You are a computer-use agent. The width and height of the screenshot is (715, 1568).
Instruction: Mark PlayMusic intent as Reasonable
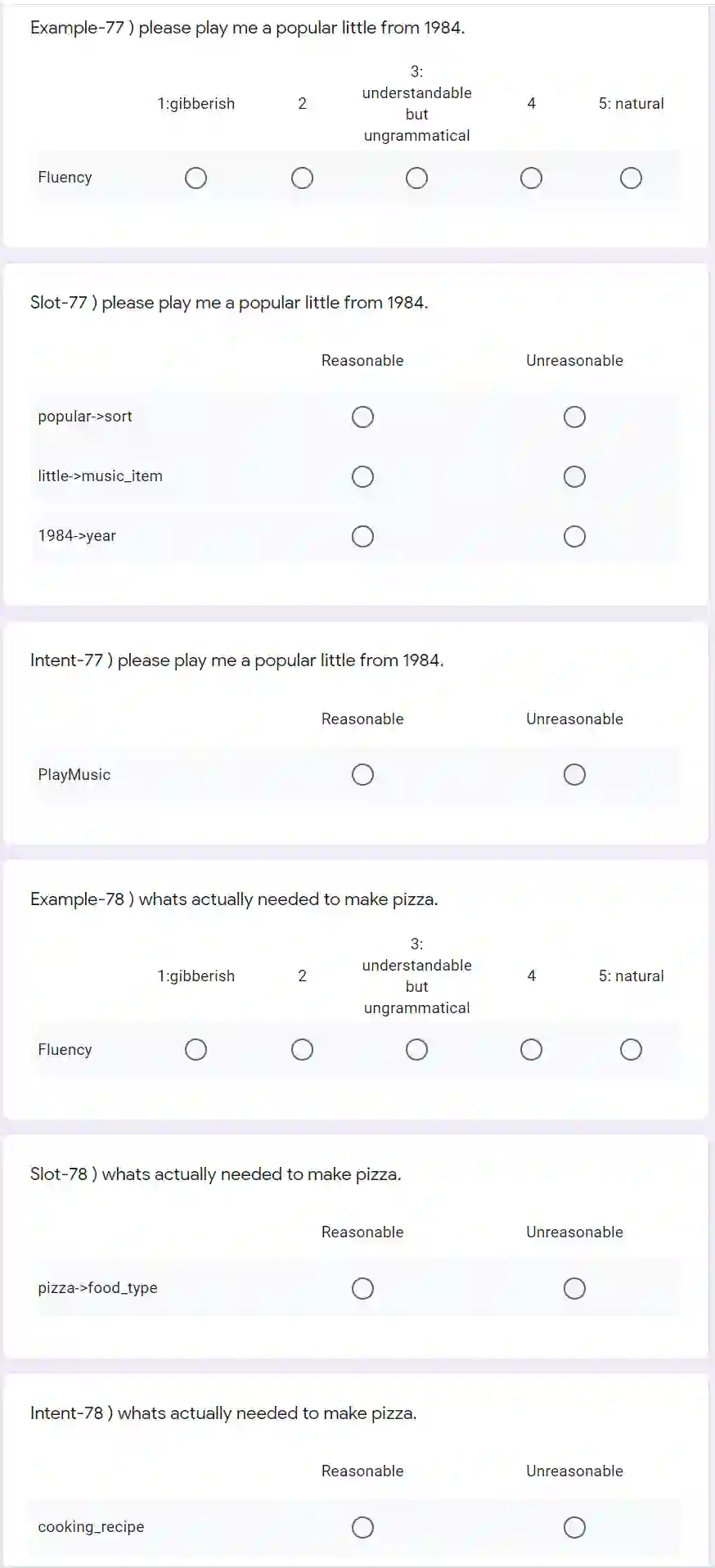click(362, 775)
